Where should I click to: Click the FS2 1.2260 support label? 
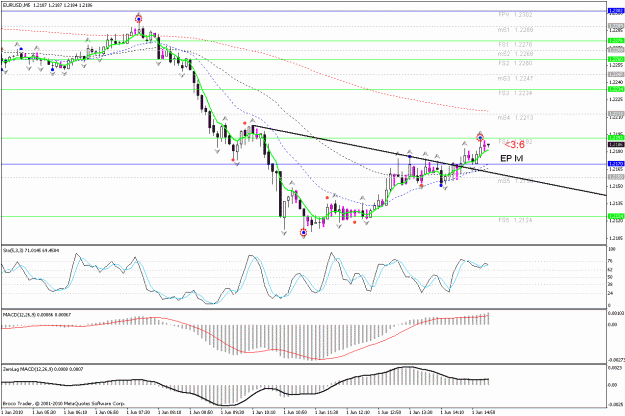[x=515, y=63]
